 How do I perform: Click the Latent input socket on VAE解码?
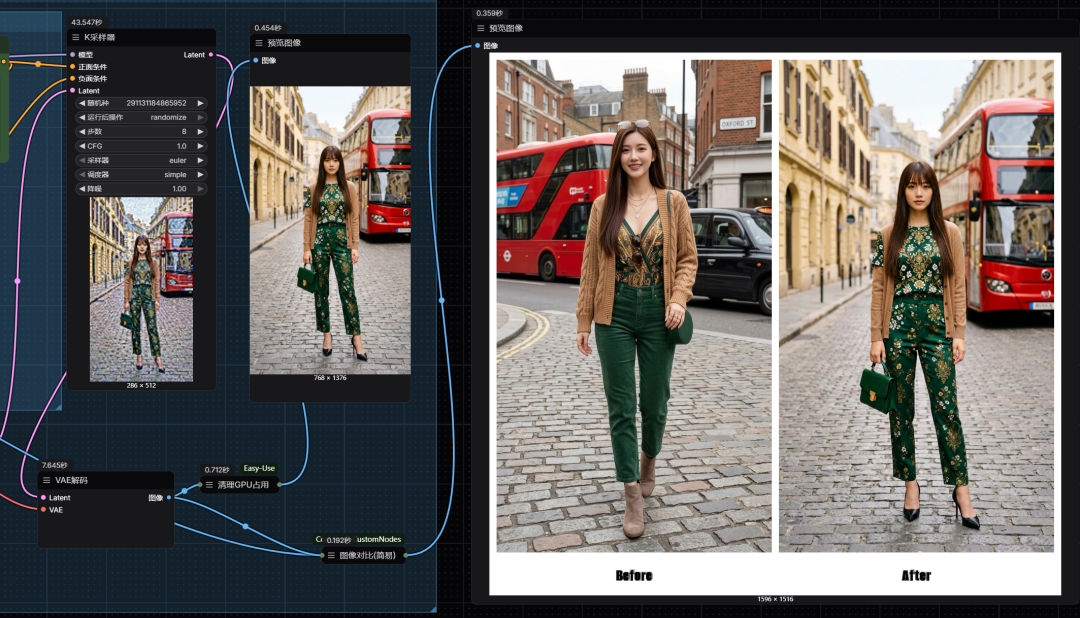[43, 497]
